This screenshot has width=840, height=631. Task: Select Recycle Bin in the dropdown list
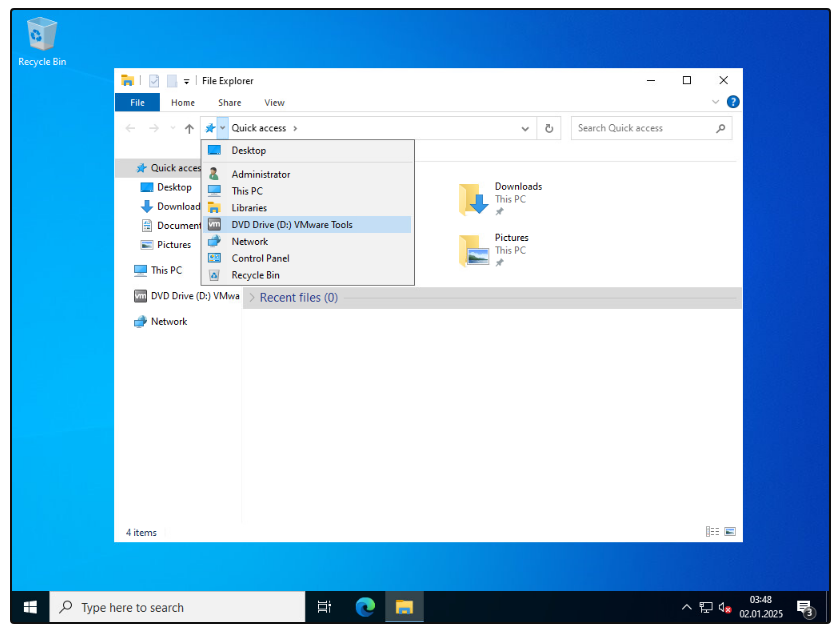click(x=307, y=275)
